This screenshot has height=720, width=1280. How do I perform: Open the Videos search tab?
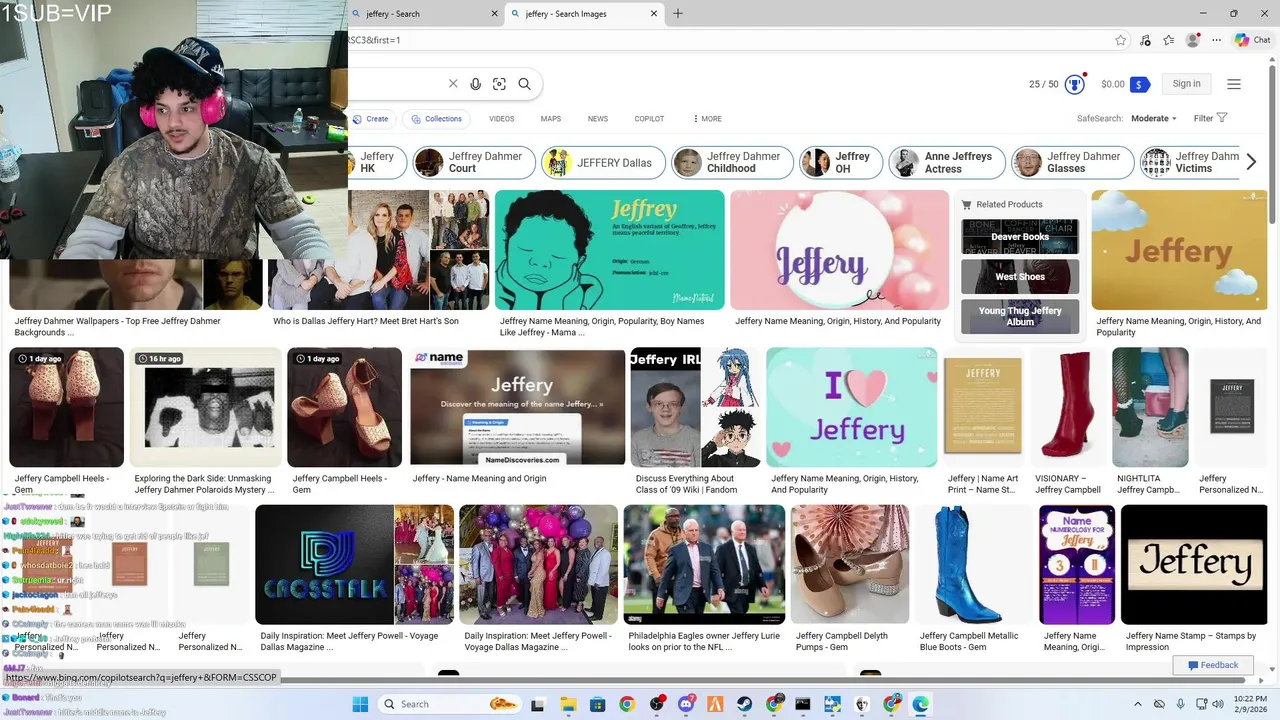click(x=502, y=119)
